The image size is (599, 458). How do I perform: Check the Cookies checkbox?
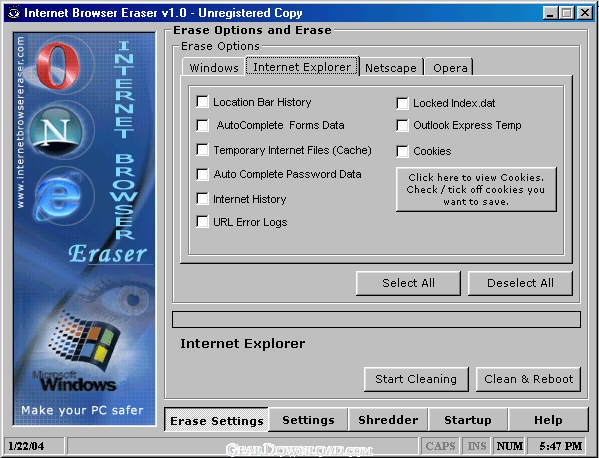point(402,151)
